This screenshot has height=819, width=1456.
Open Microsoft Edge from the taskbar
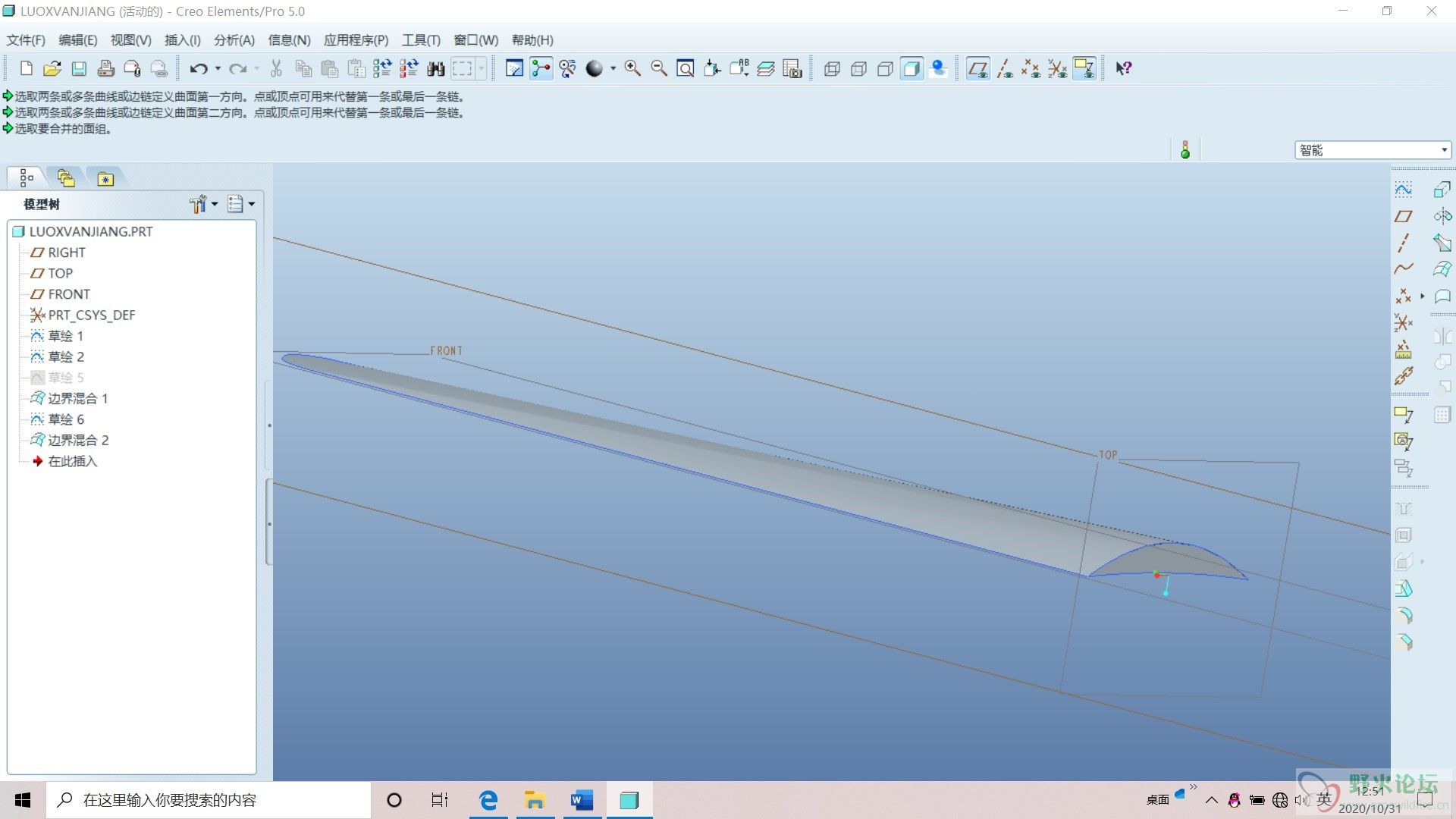pos(488,800)
